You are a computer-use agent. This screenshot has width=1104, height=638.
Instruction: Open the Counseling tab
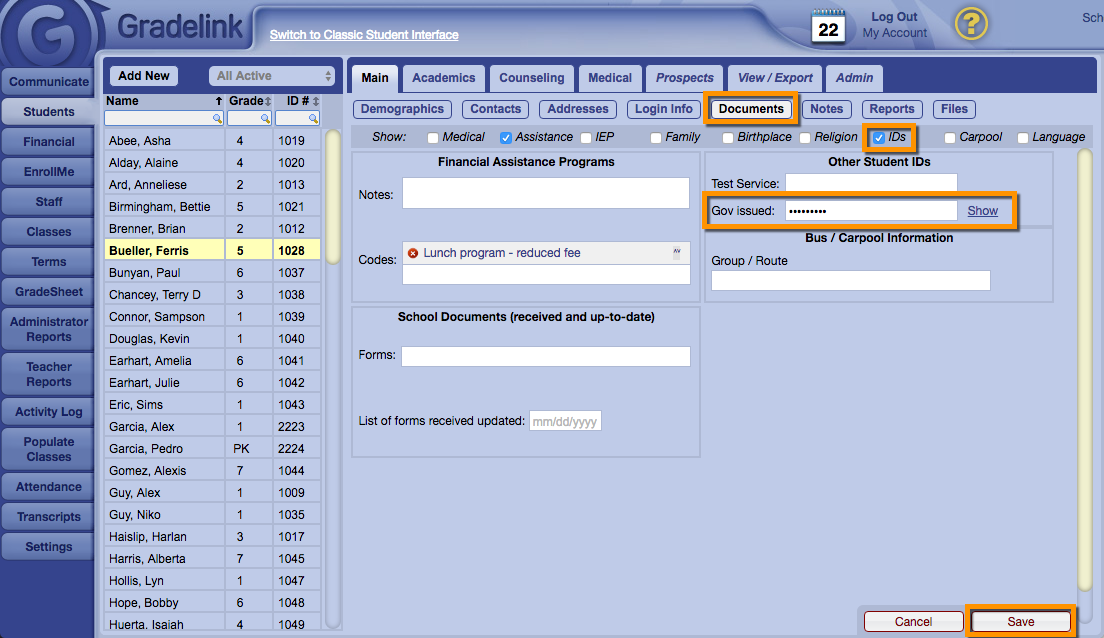point(532,78)
